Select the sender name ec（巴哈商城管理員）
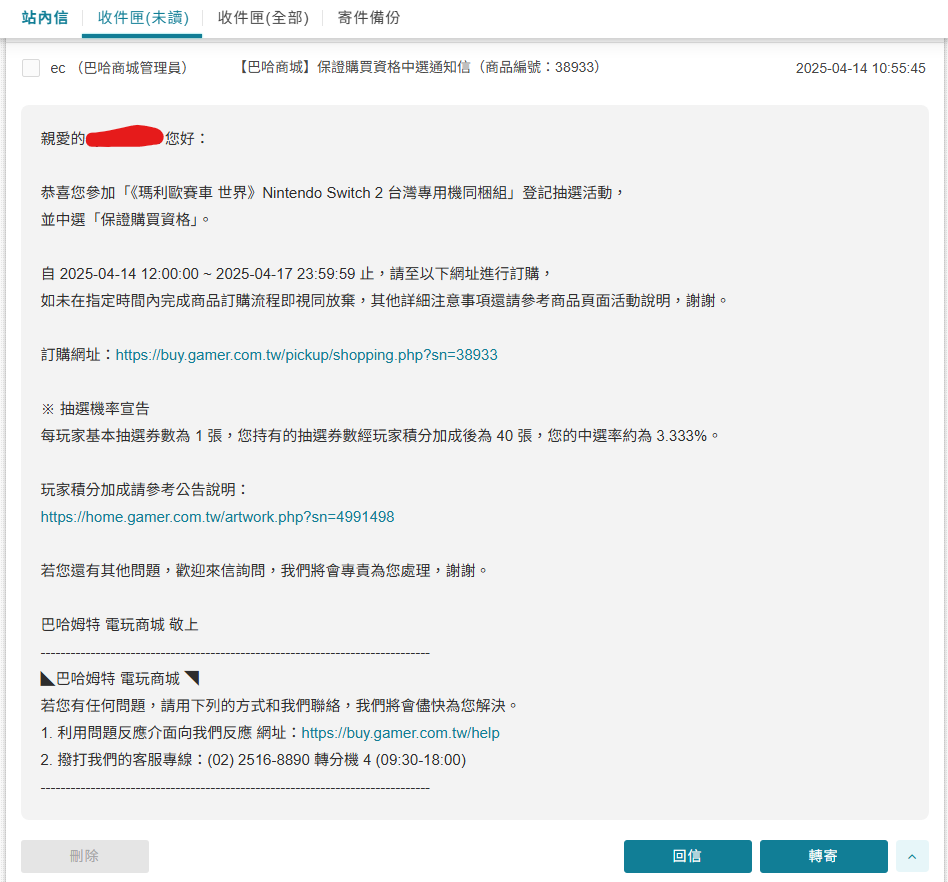Viewport: 948px width, 882px height. coord(119,68)
